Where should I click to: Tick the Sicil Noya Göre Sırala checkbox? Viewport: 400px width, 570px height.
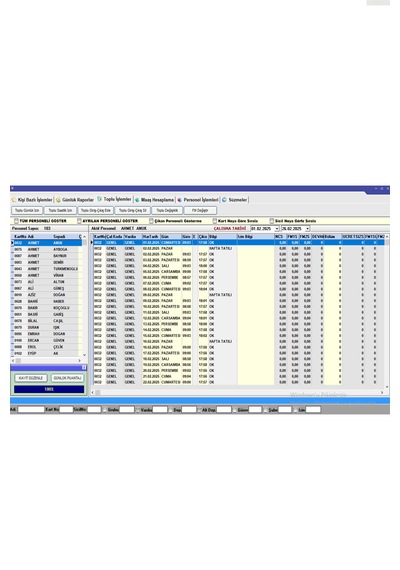[x=272, y=221]
